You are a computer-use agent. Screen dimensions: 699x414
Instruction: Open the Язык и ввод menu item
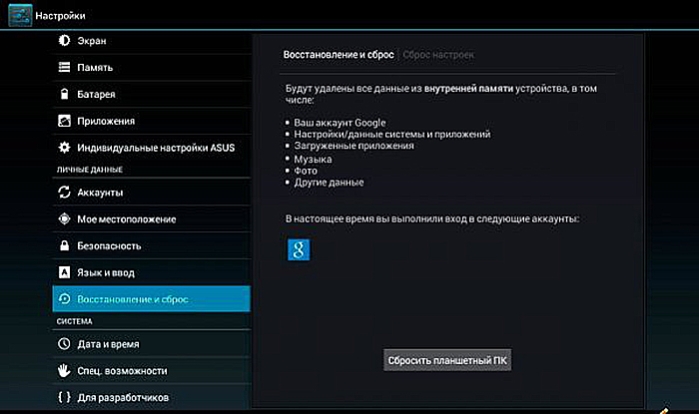(x=151, y=272)
